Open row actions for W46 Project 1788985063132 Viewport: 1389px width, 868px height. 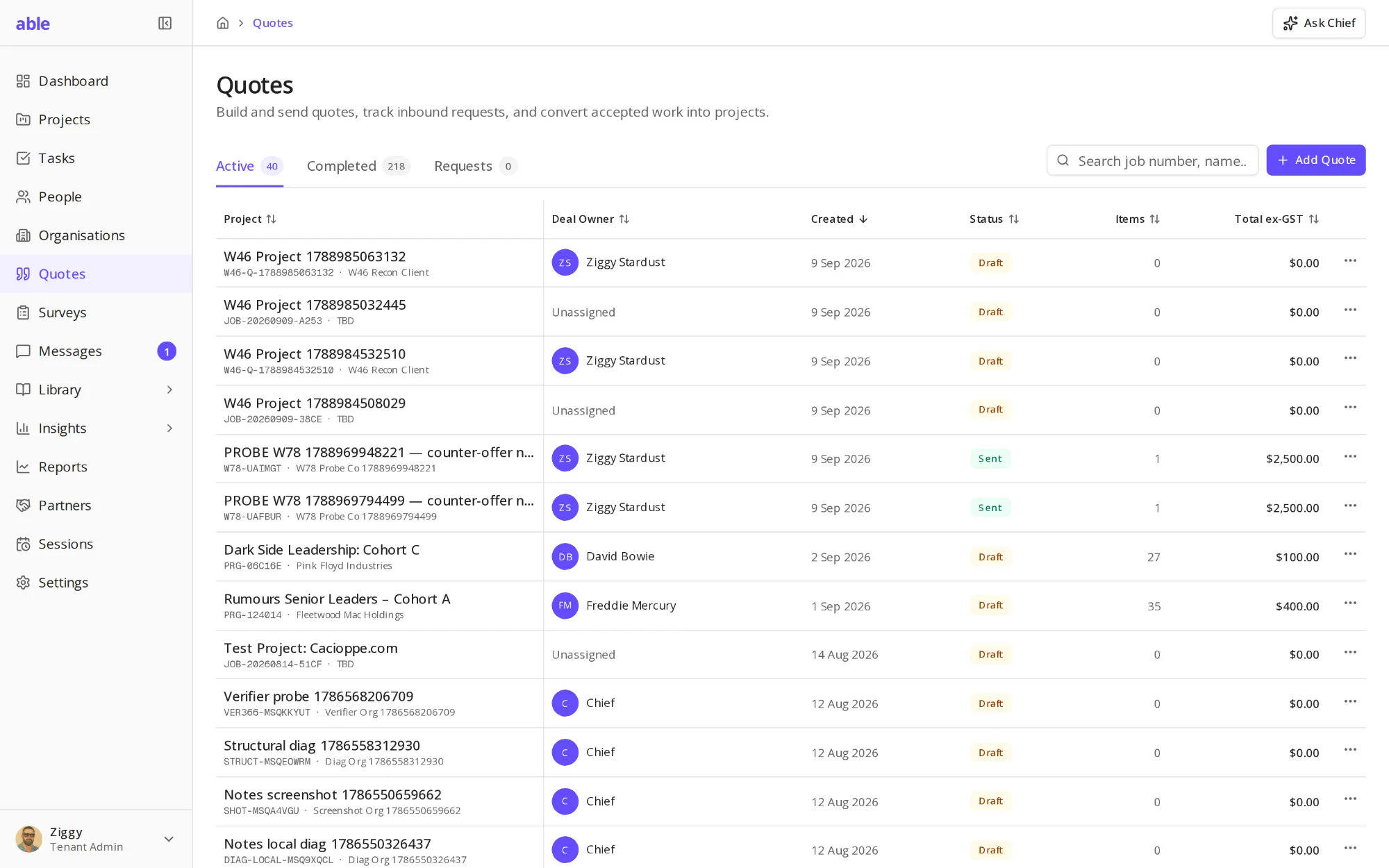[x=1350, y=261]
